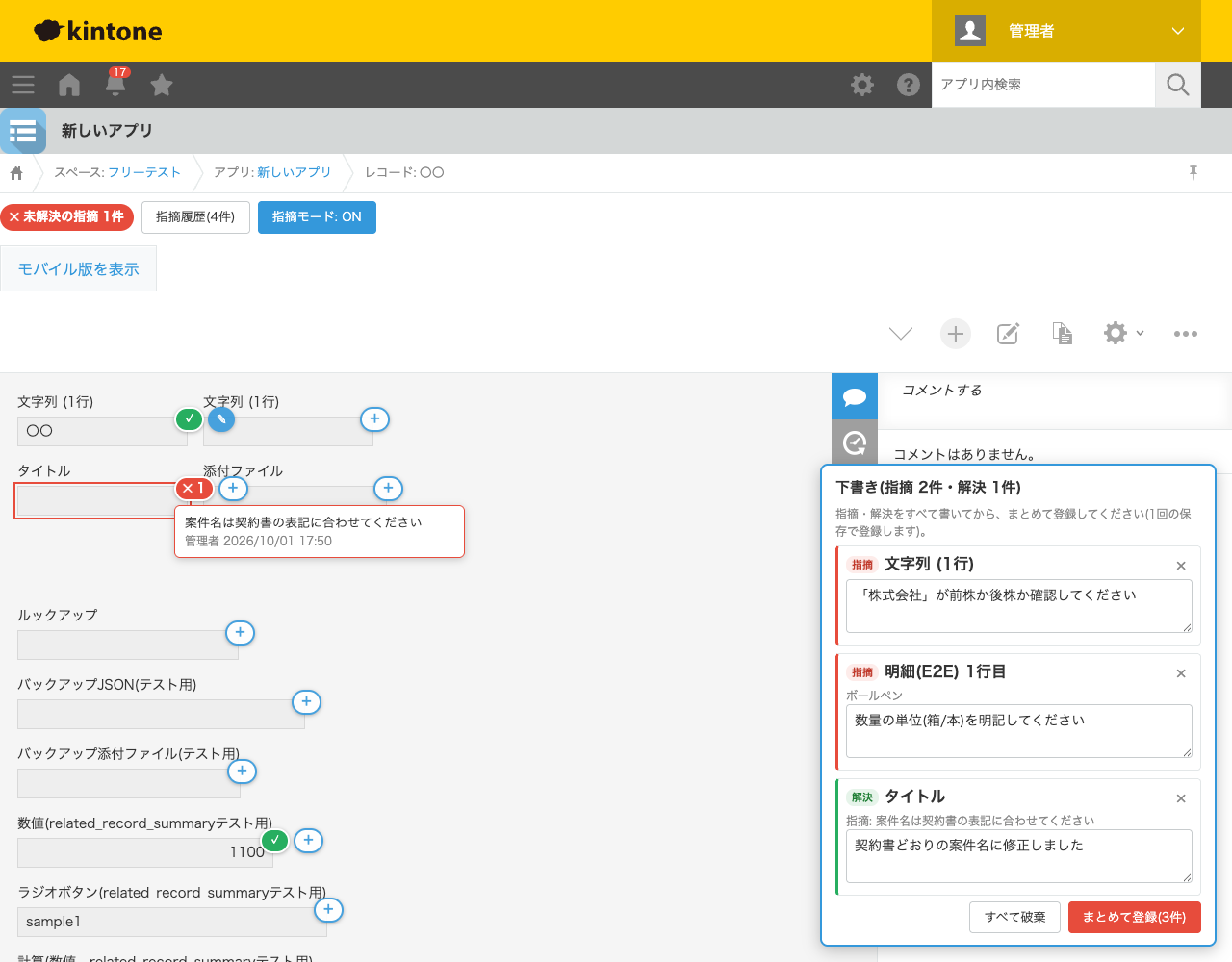Add a remark on ラジオボタン field

point(328,910)
